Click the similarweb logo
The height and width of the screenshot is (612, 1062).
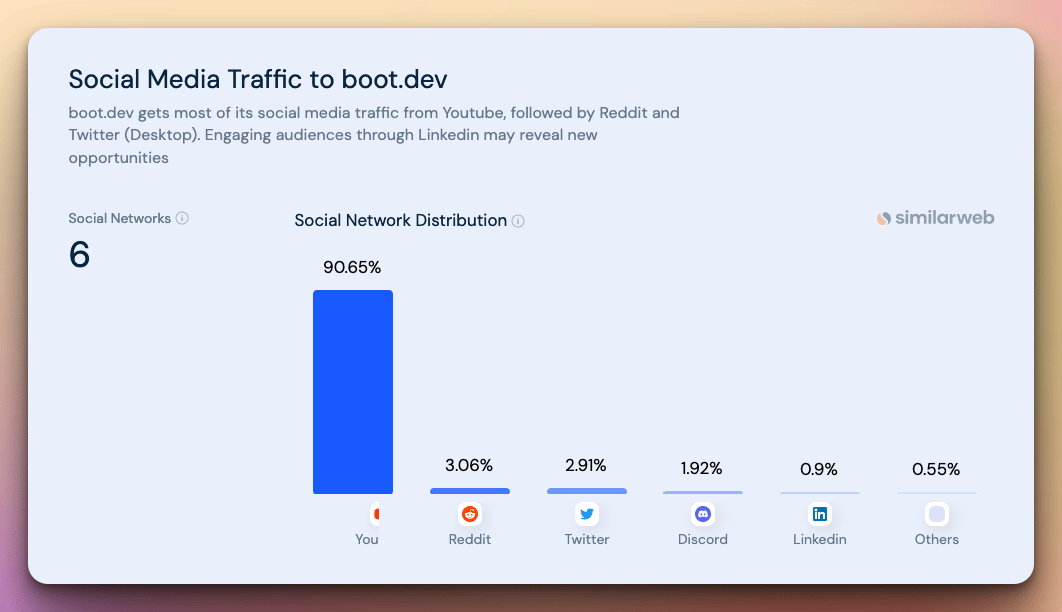935,218
